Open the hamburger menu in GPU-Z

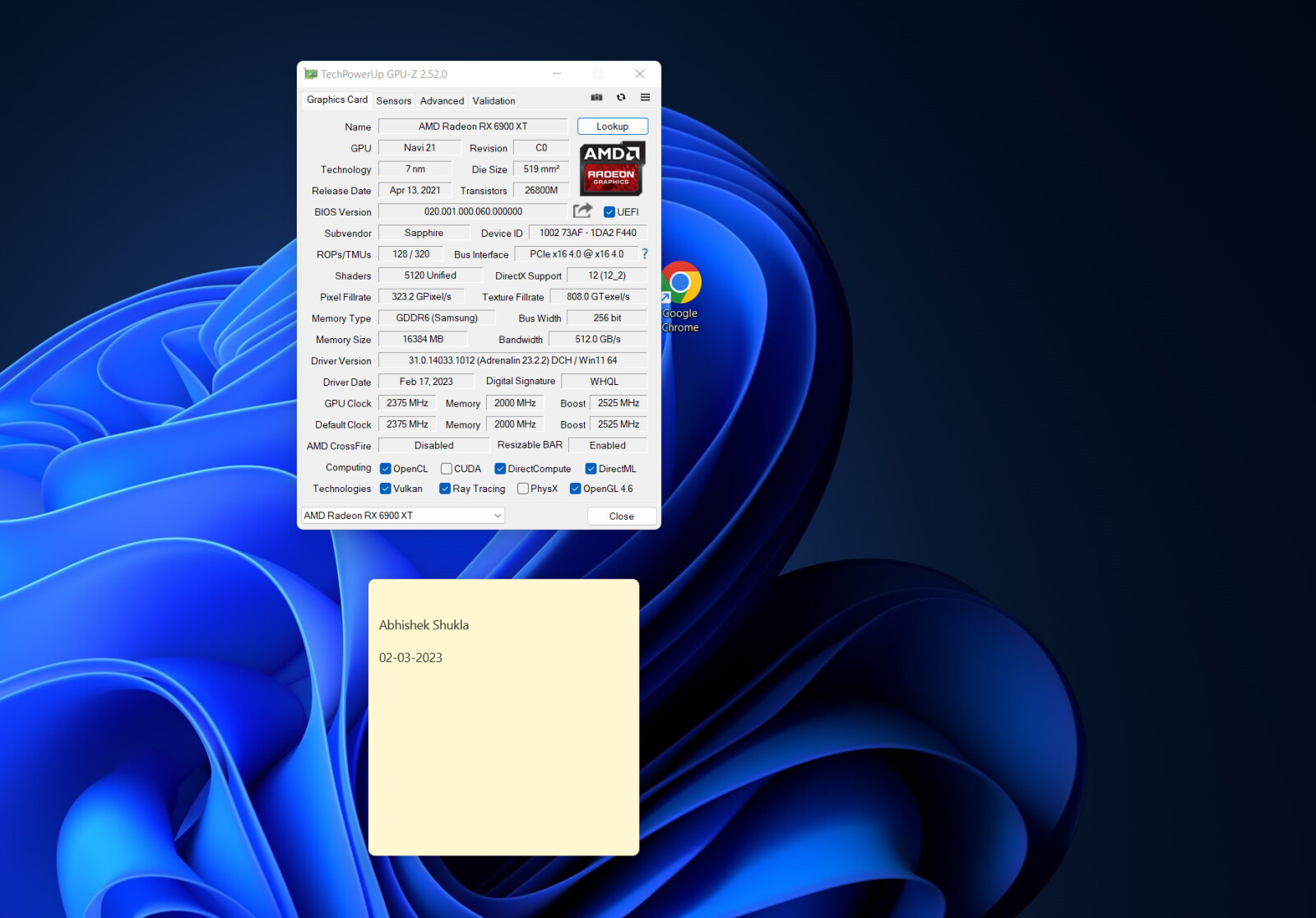point(645,98)
